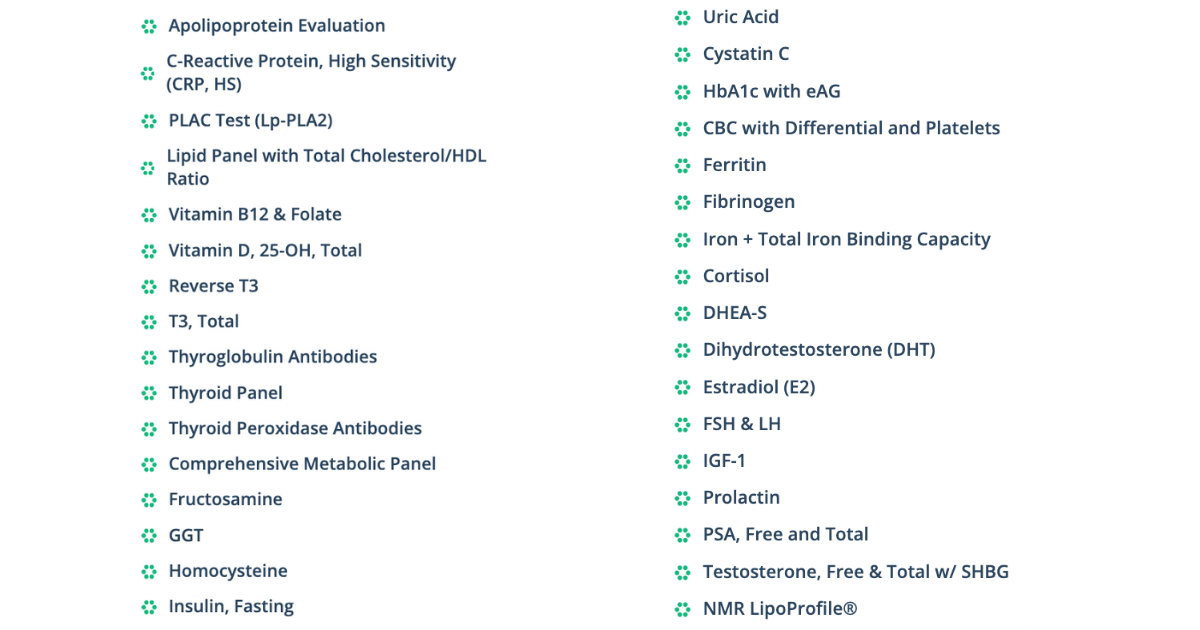Click the green bullet beside Uric Acid
The image size is (1200, 630).
coord(683,18)
